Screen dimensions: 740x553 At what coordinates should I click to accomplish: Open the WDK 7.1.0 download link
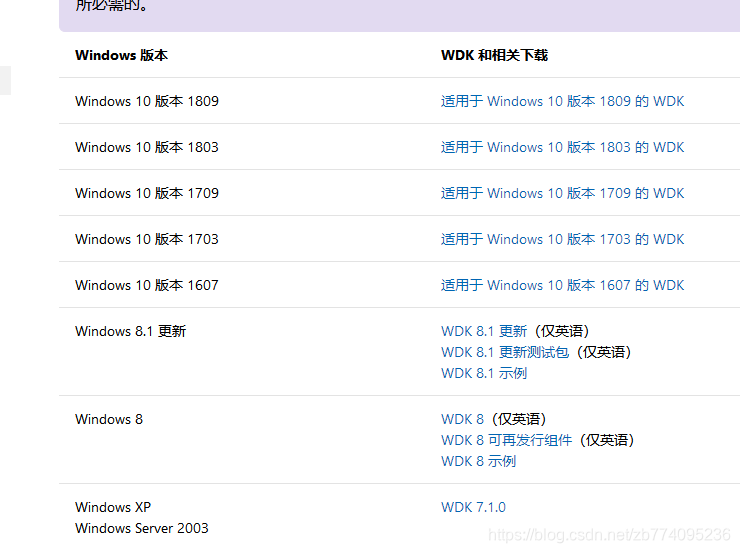[x=473, y=507]
